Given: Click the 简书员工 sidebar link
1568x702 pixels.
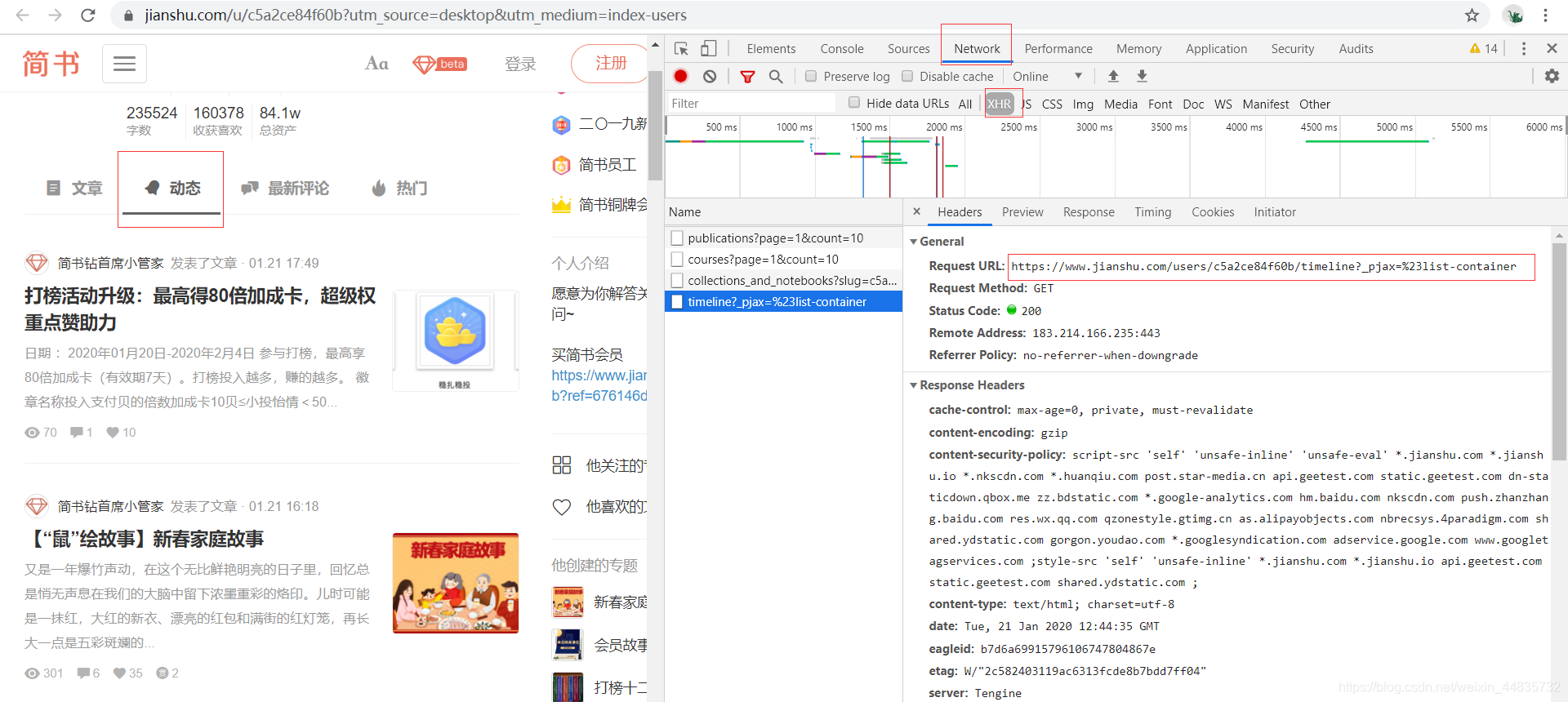Looking at the screenshot, I should (608, 165).
